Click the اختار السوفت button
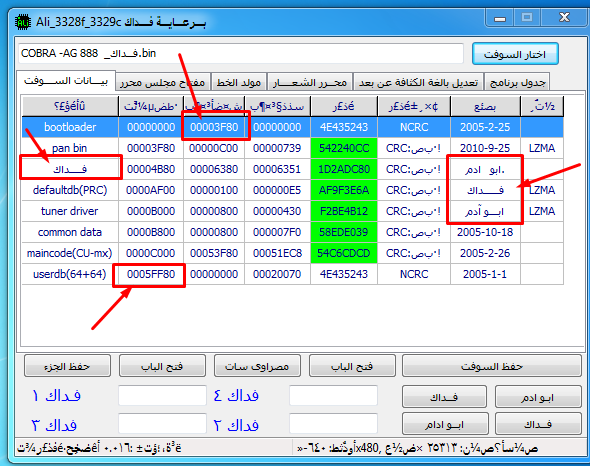The width and height of the screenshot is (590, 466). [x=515, y=54]
